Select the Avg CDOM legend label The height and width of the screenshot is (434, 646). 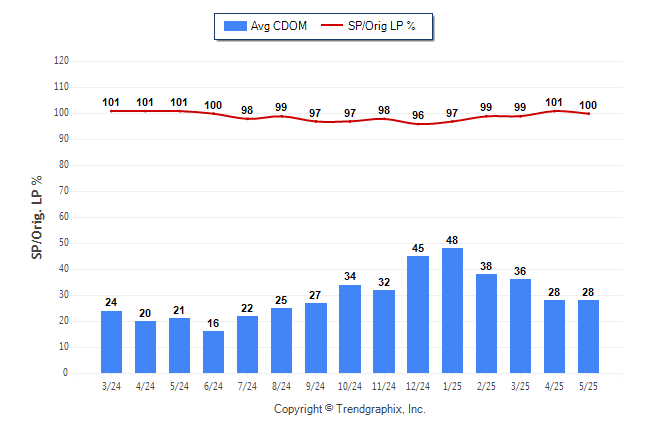[x=279, y=26]
